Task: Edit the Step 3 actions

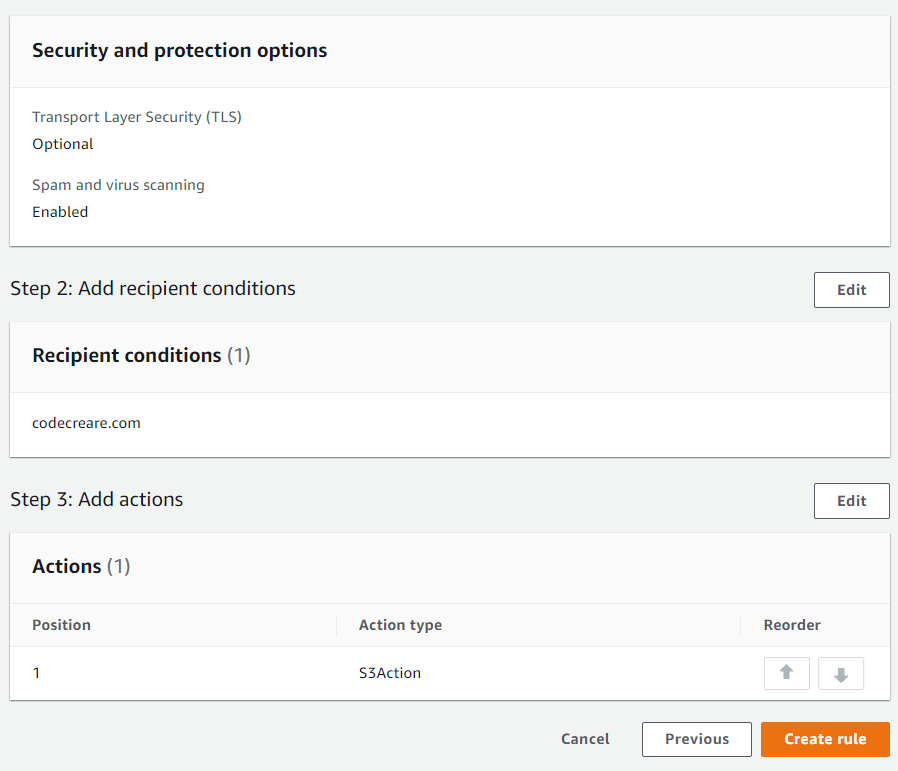Action: 851,501
